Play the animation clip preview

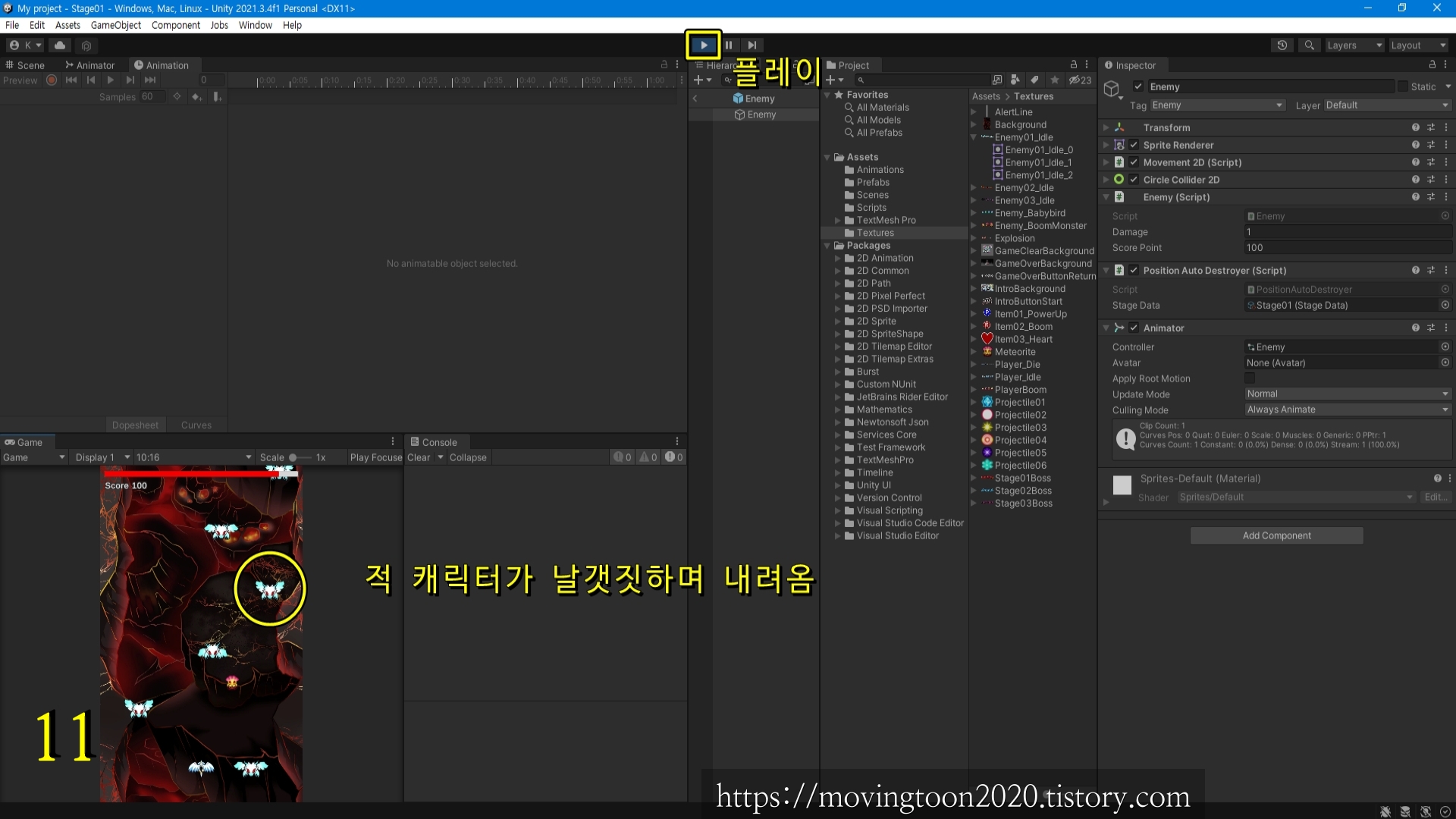click(111, 80)
